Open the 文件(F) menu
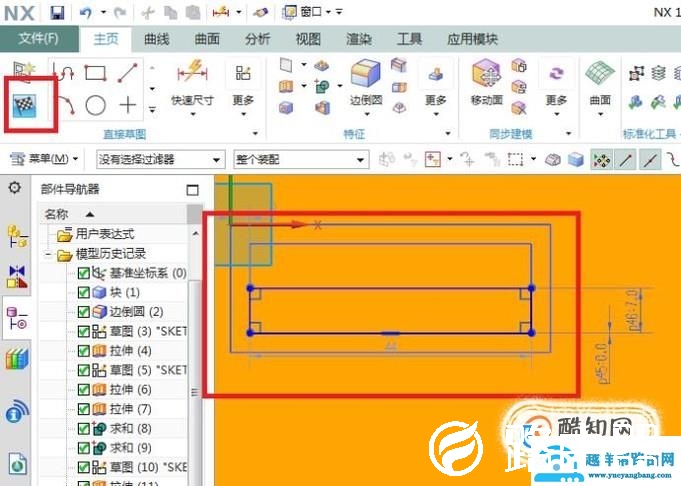This screenshot has width=681, height=486. pyautogui.click(x=39, y=39)
